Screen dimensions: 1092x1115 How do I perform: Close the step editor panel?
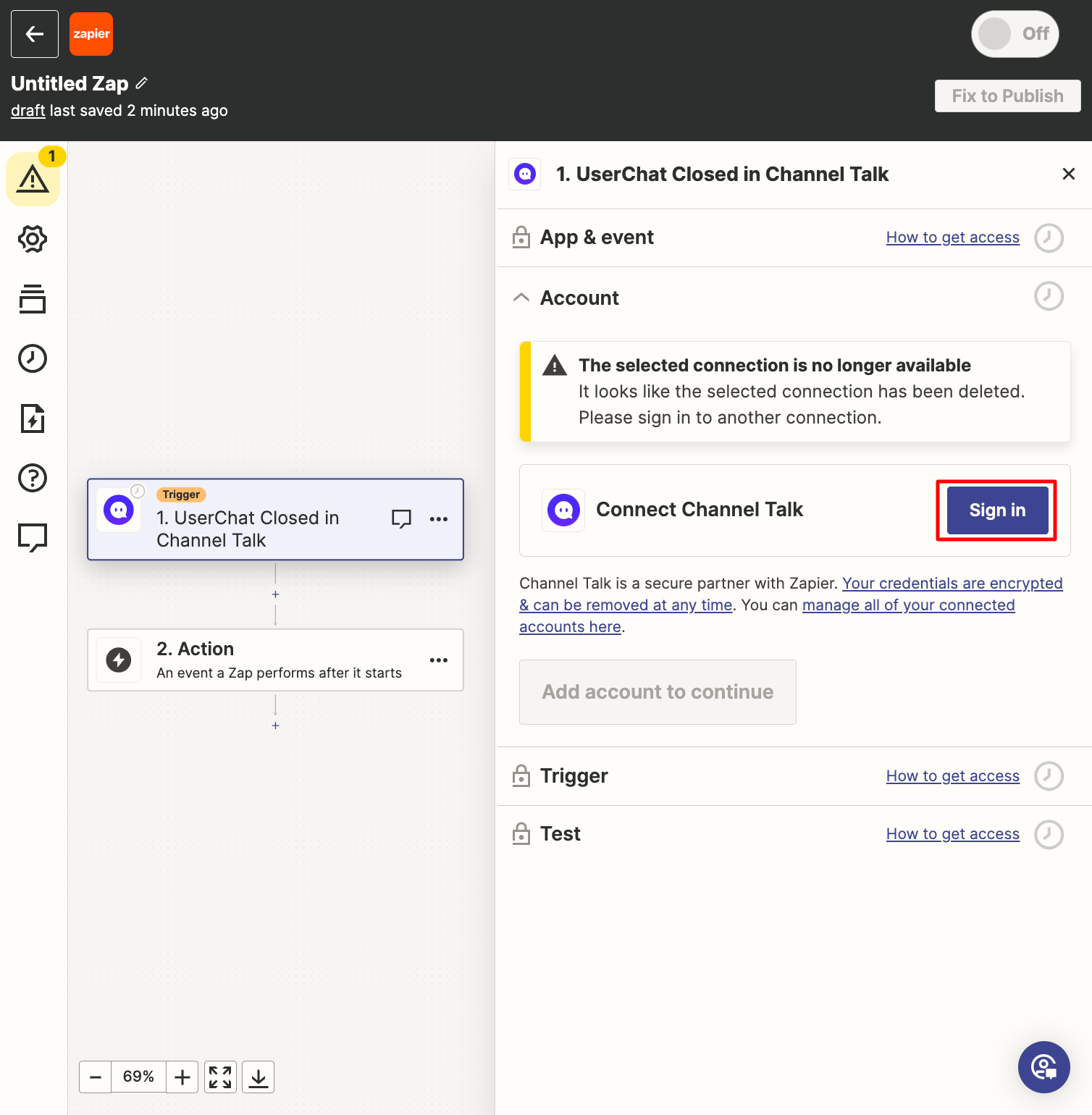point(1068,174)
